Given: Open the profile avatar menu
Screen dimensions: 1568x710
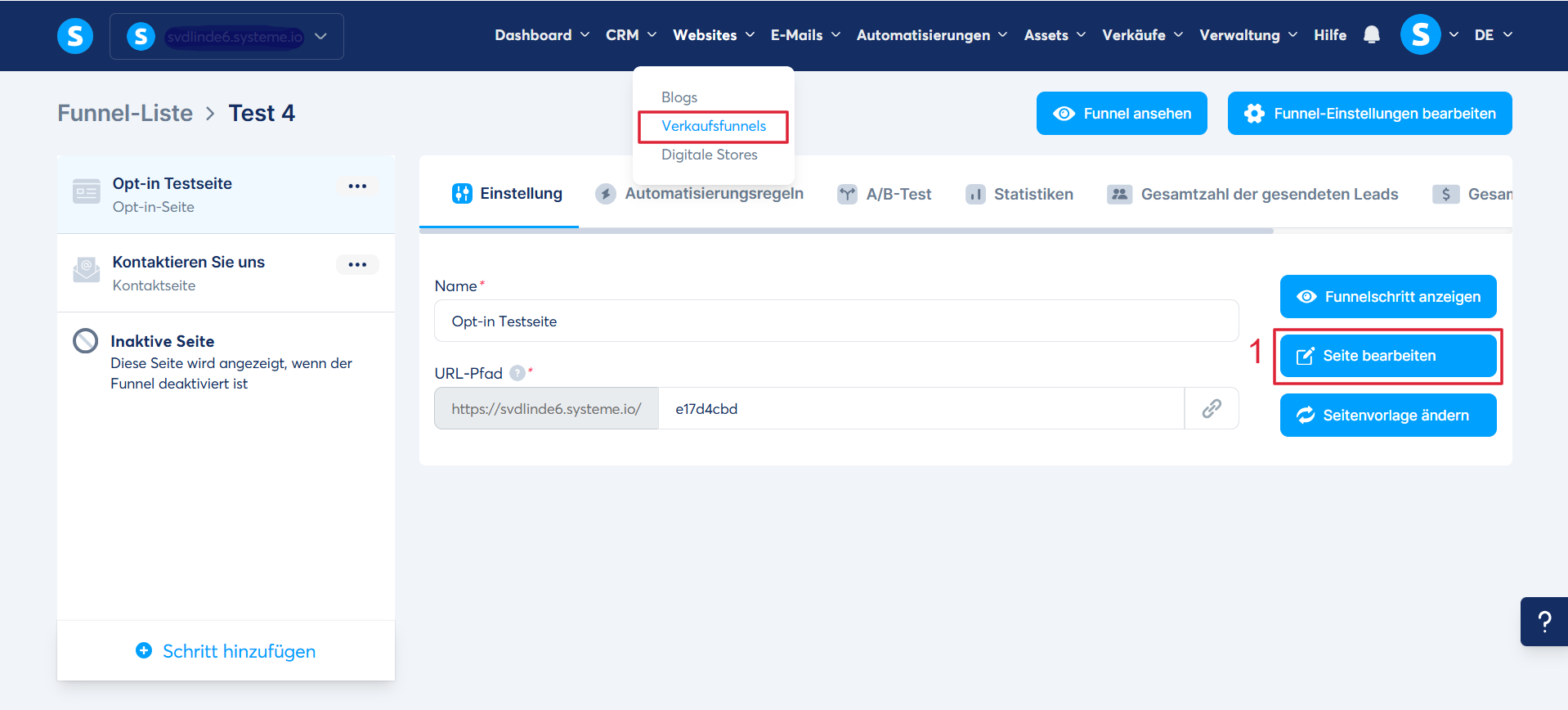Looking at the screenshot, I should [x=1421, y=35].
